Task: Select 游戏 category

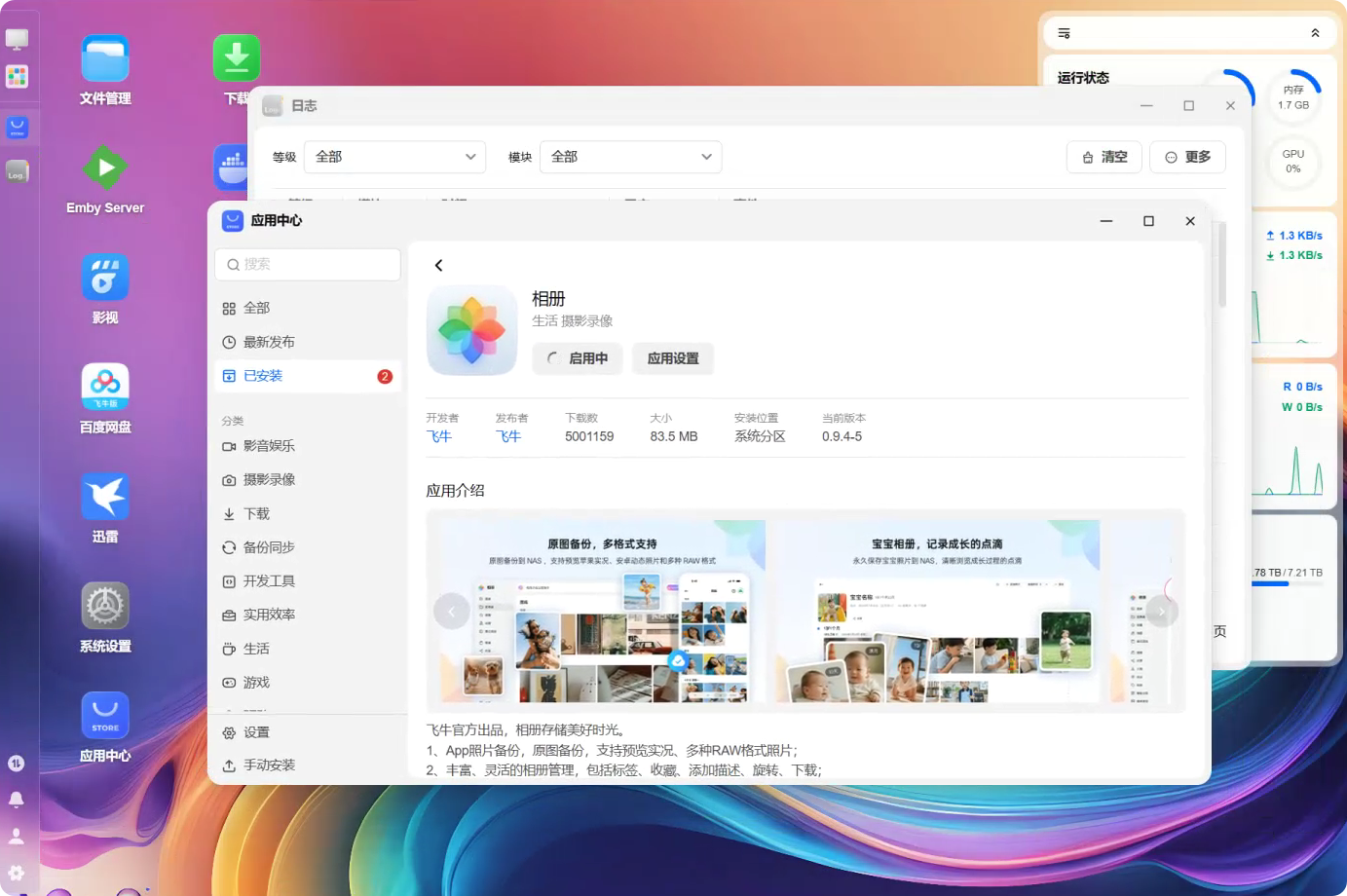Action: tap(308, 683)
